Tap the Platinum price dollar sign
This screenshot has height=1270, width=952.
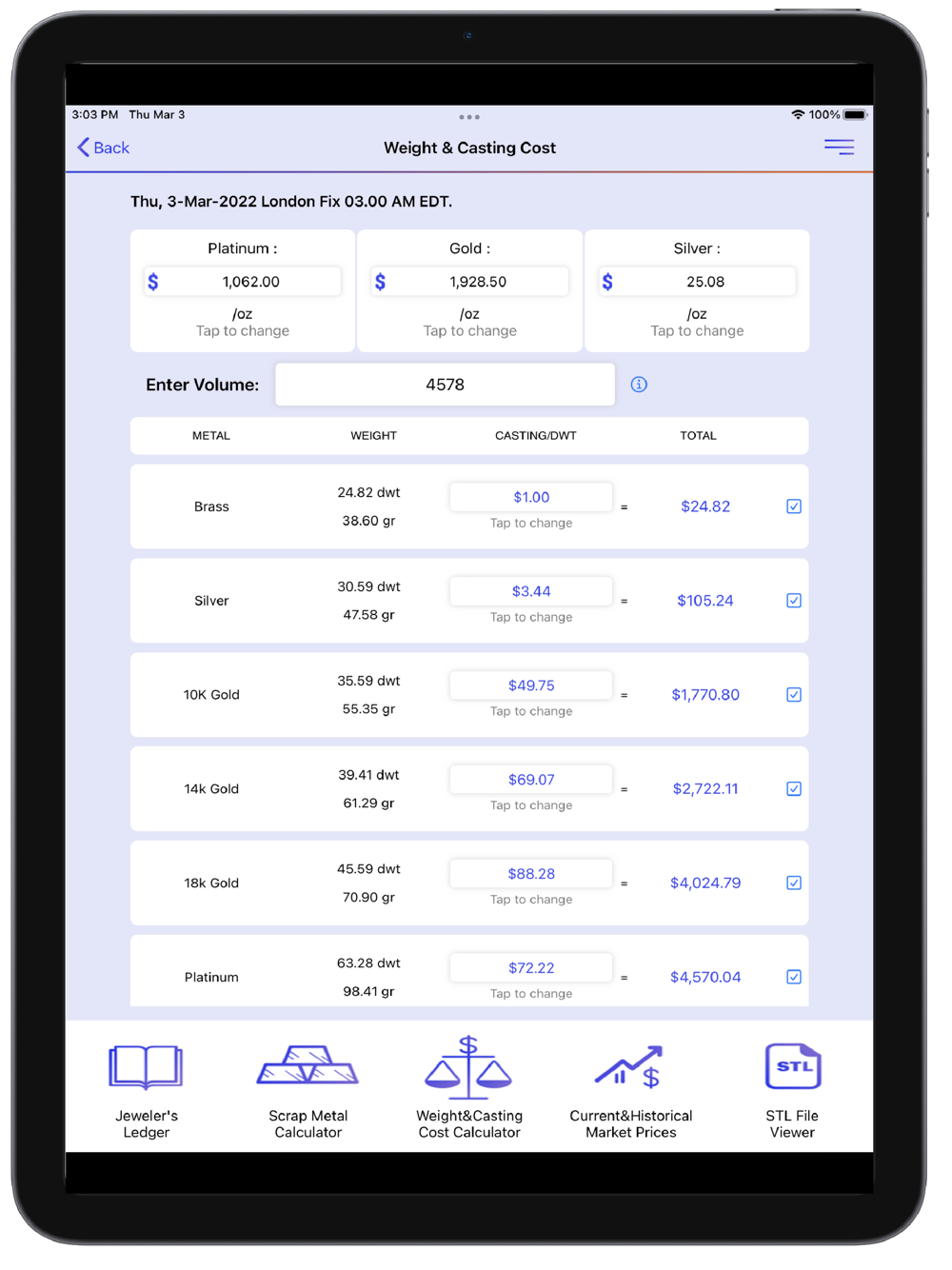pyautogui.click(x=153, y=282)
